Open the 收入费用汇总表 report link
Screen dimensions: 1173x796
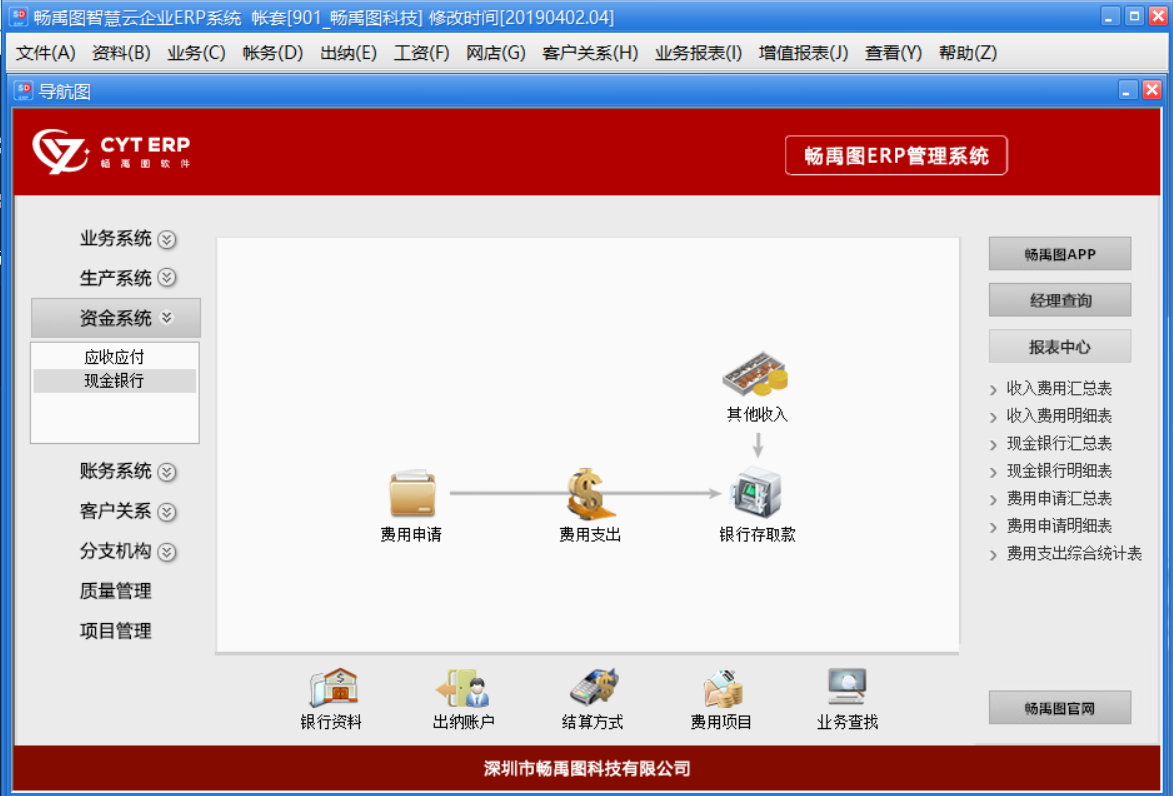click(1059, 388)
